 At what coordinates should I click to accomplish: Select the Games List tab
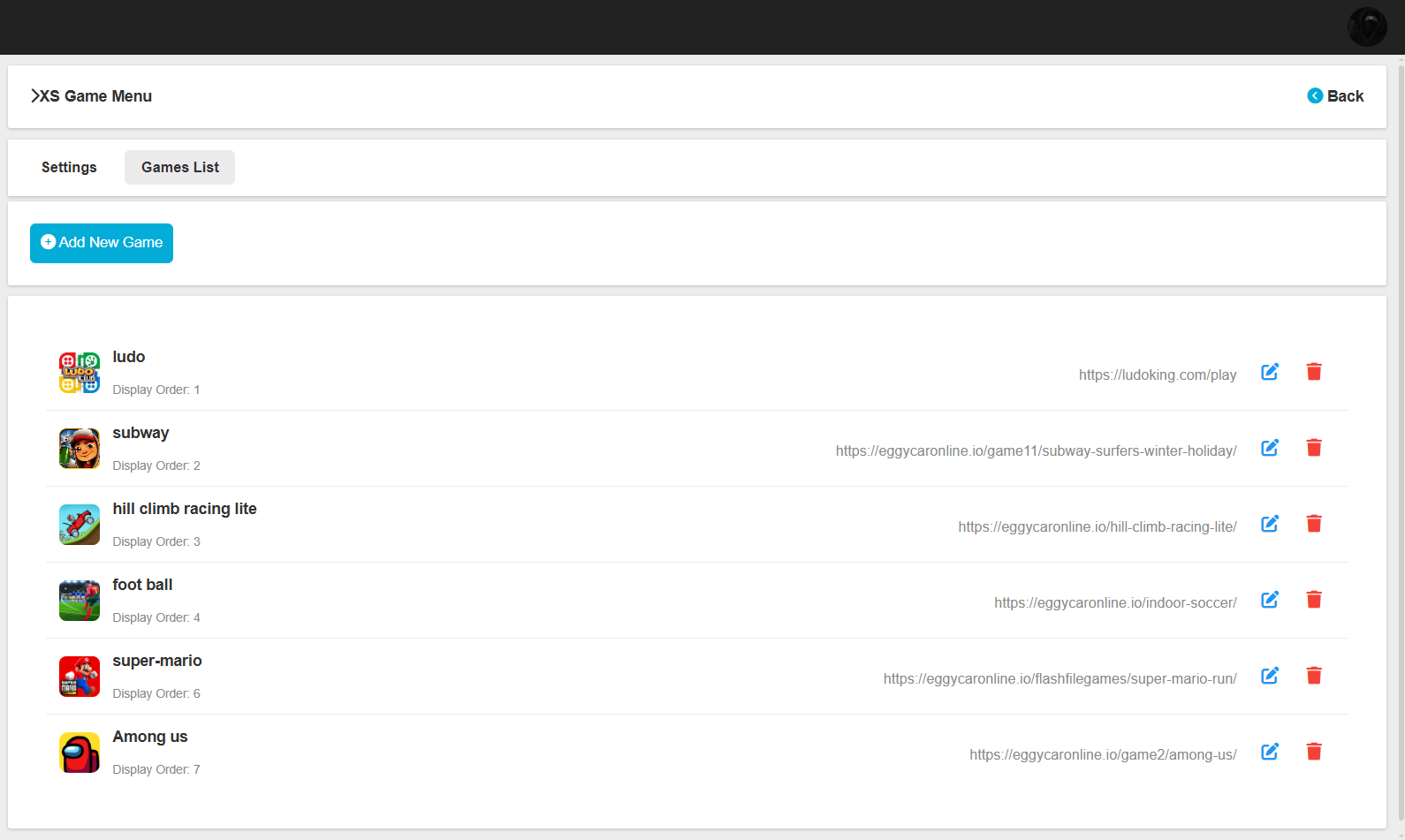179,167
